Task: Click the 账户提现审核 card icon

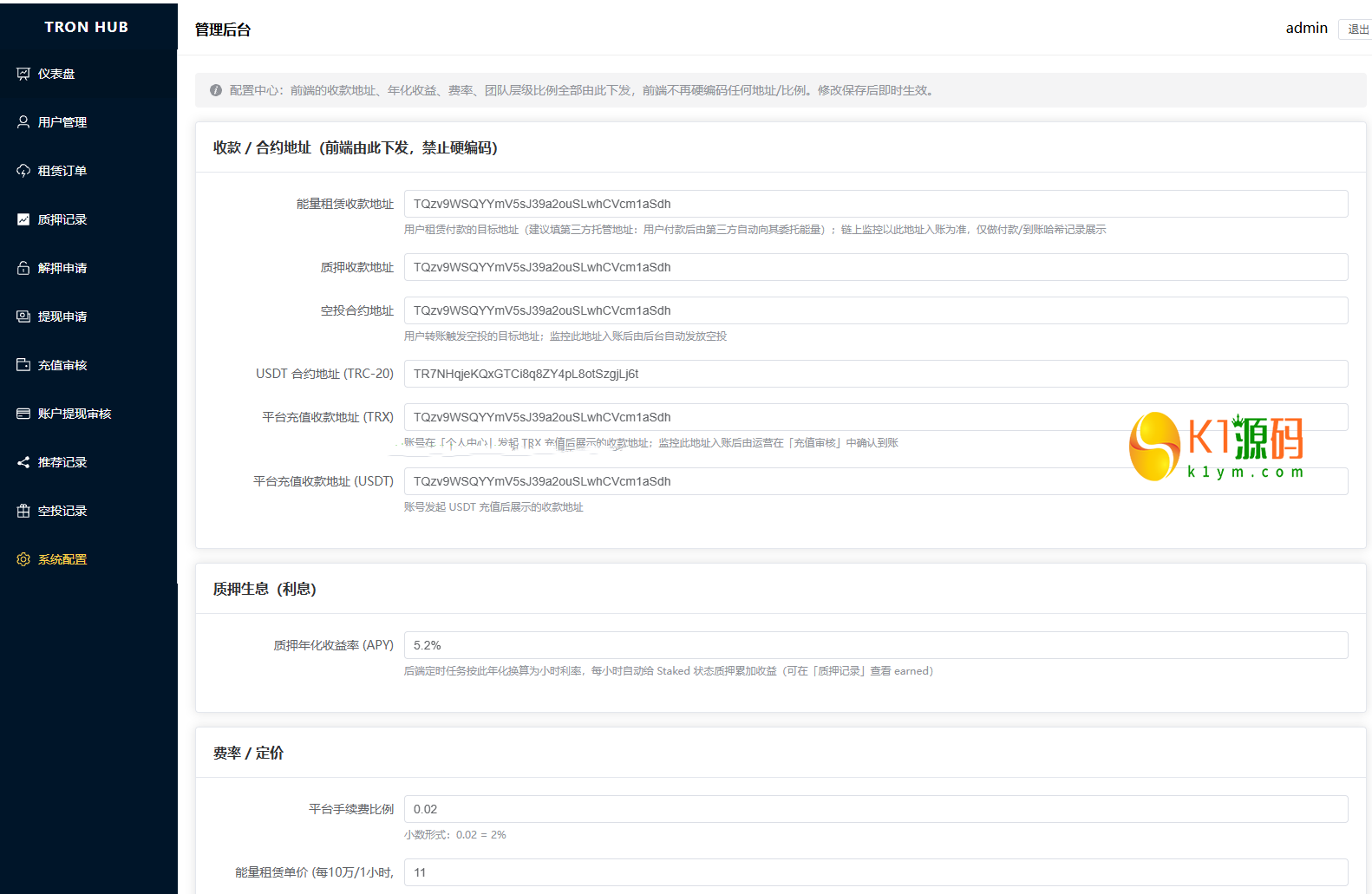Action: pyautogui.click(x=23, y=414)
